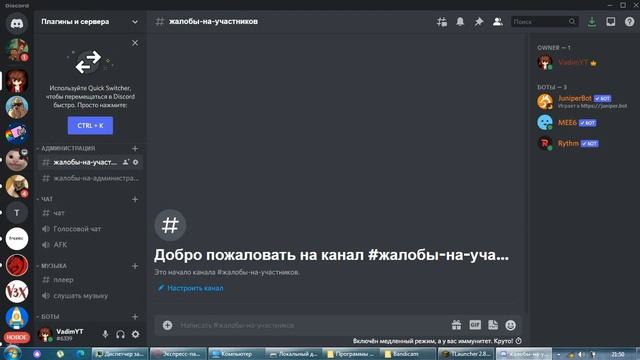
Task: Switch to Экспресс-панель taskbar window
Action: click(178, 354)
